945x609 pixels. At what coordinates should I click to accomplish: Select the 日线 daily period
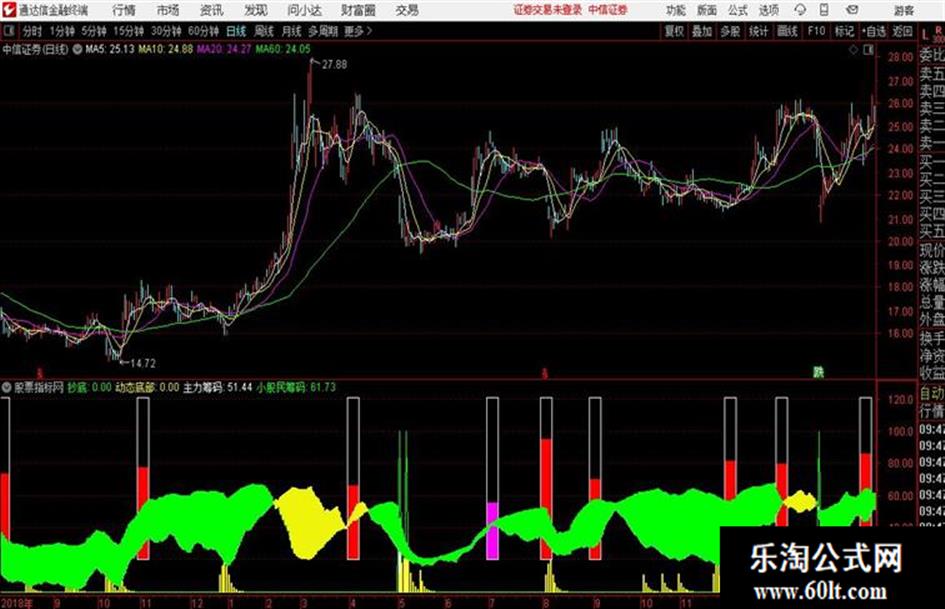point(236,31)
